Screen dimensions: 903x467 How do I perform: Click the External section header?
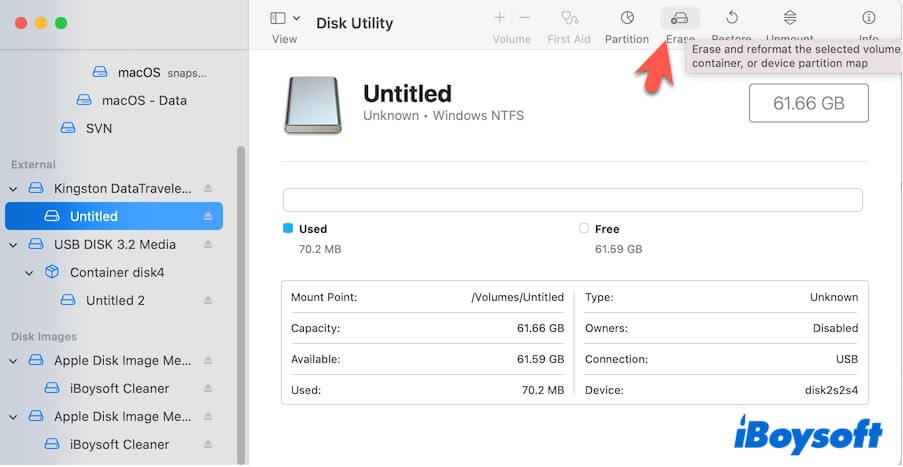point(33,165)
